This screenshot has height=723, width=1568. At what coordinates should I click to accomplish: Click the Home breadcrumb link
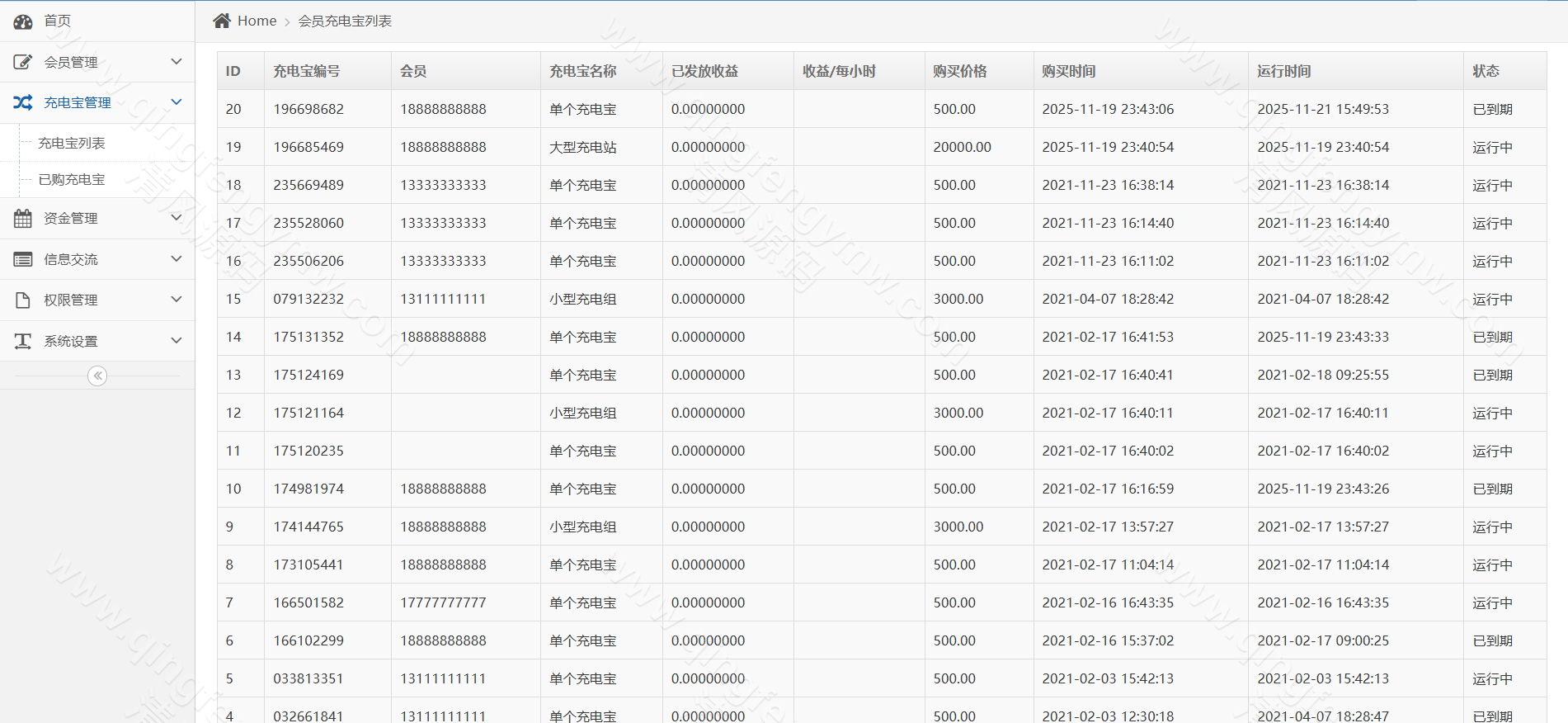click(x=257, y=21)
